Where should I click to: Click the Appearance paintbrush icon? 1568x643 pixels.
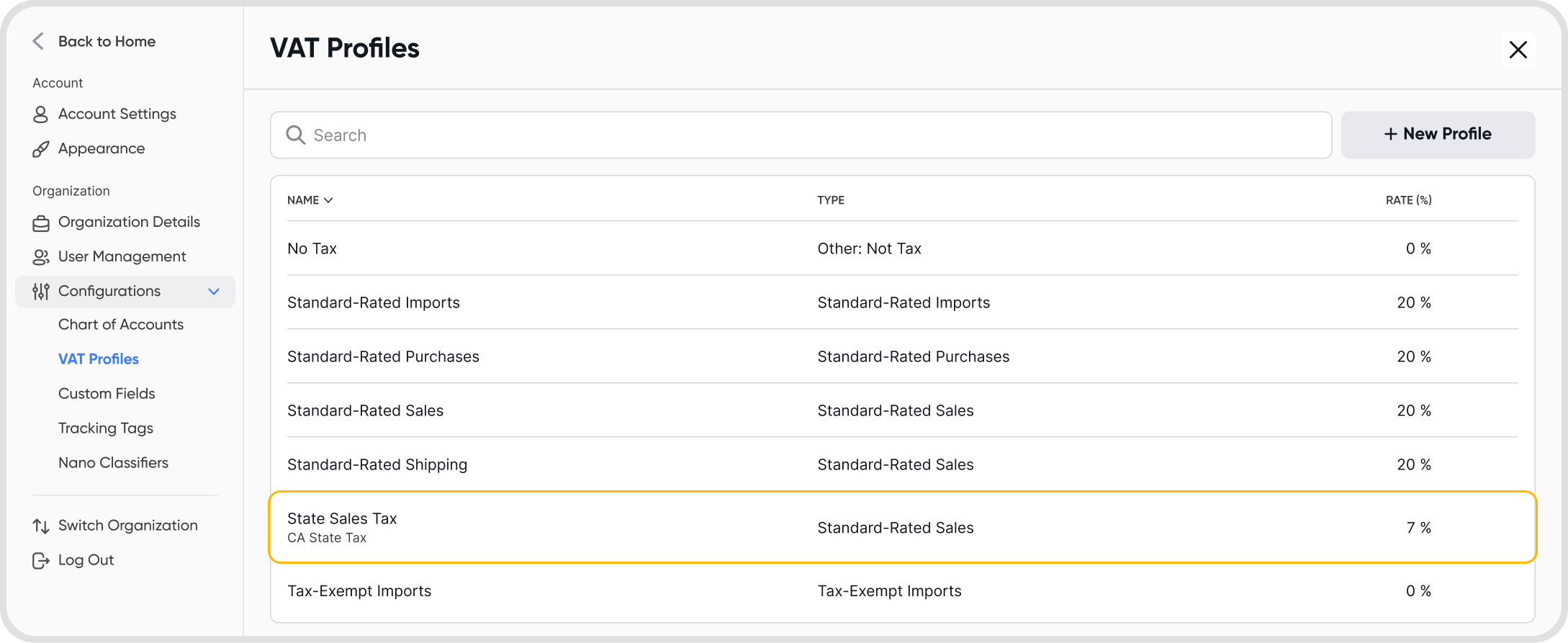(40, 149)
